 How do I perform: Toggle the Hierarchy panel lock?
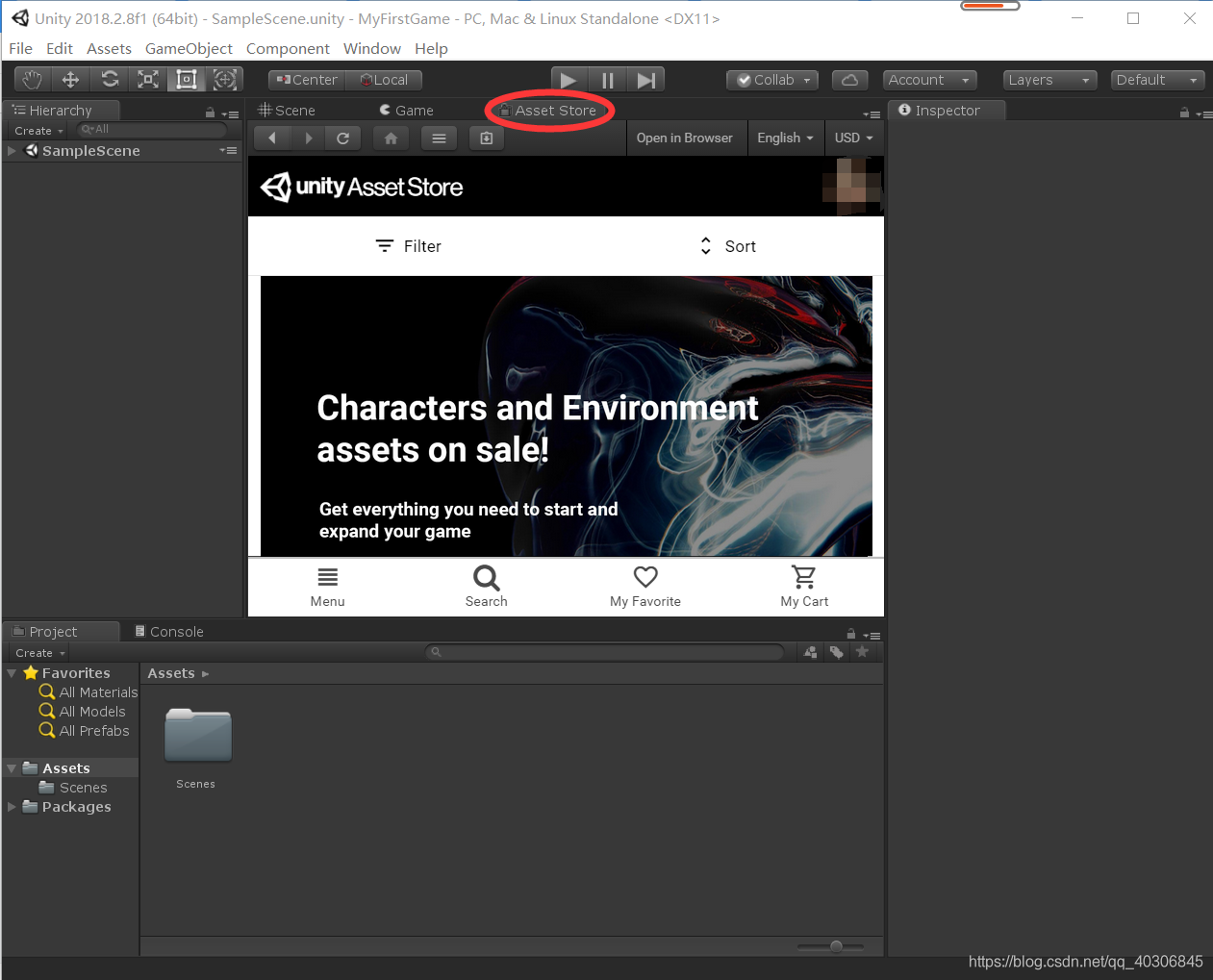point(210,113)
